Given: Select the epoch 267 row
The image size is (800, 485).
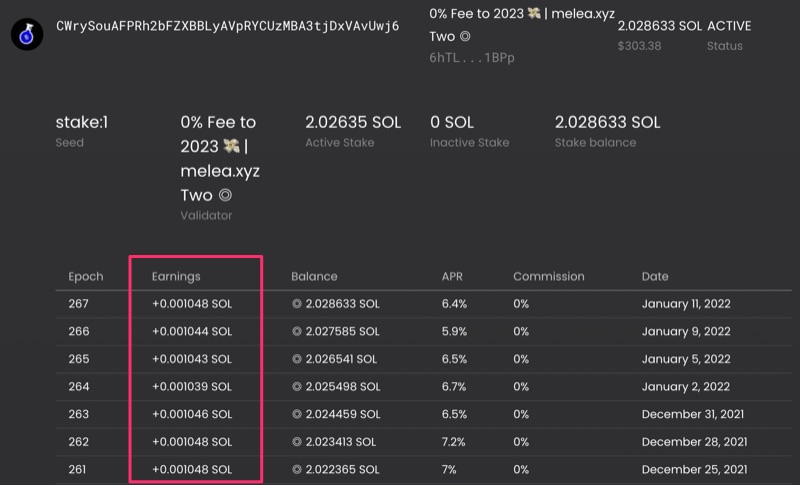Looking at the screenshot, I should point(423,304).
